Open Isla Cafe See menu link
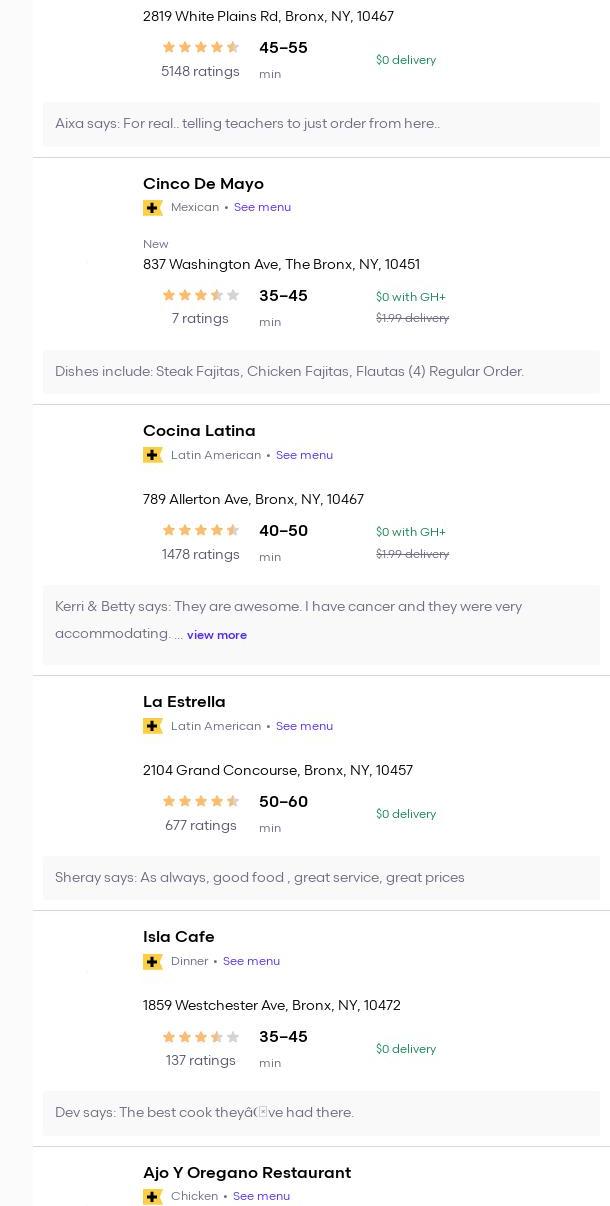Viewport: 610px width, 1206px height. tap(251, 961)
